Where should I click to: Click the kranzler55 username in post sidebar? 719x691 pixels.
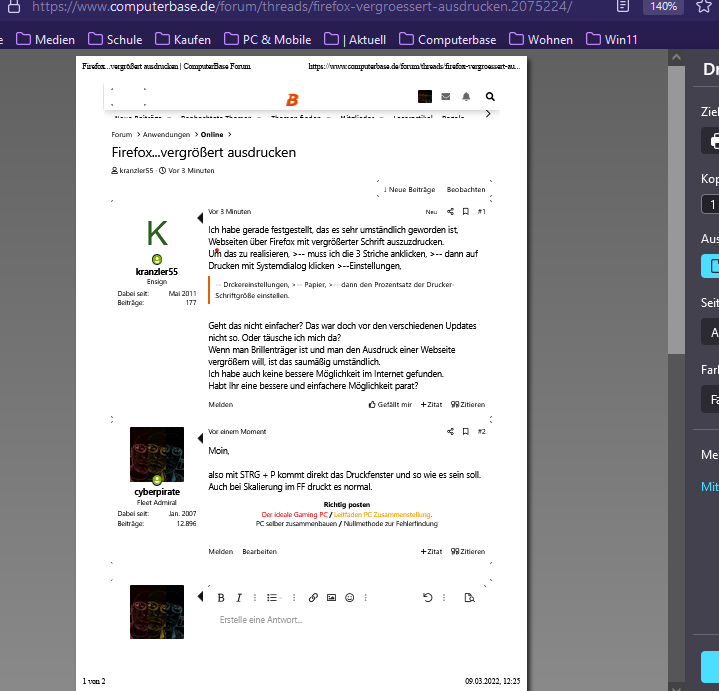coord(157,271)
